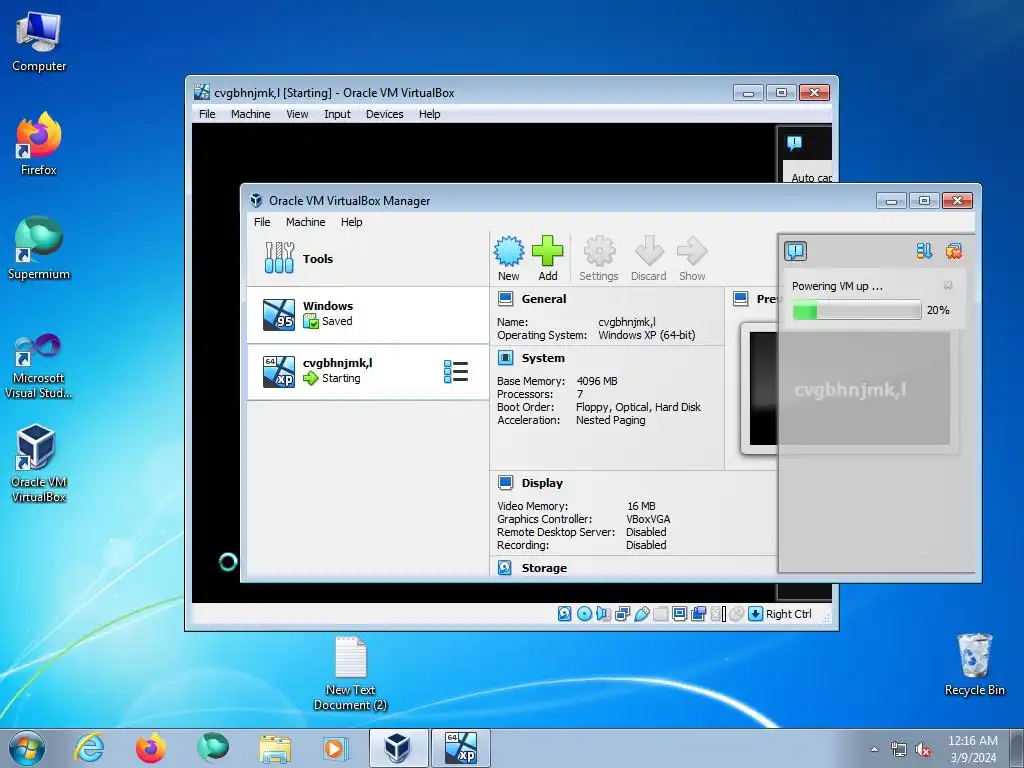Open the Manager window Machine menu
Image resolution: width=1024 pixels, height=768 pixels.
(306, 222)
